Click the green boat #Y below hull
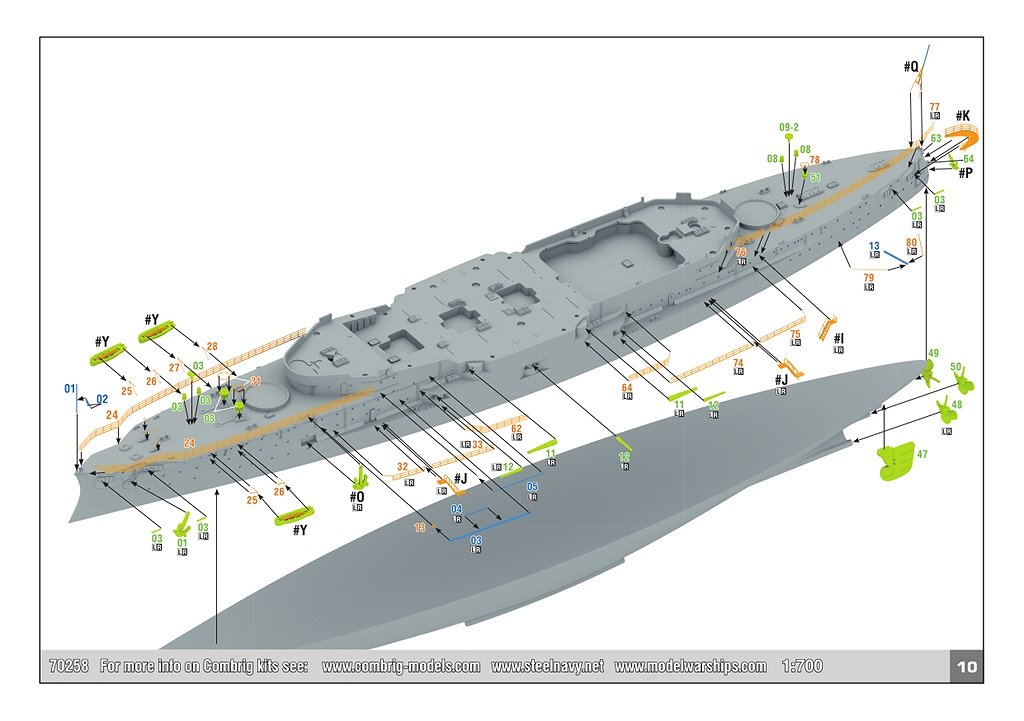This screenshot has width=1024, height=721. pos(293,515)
